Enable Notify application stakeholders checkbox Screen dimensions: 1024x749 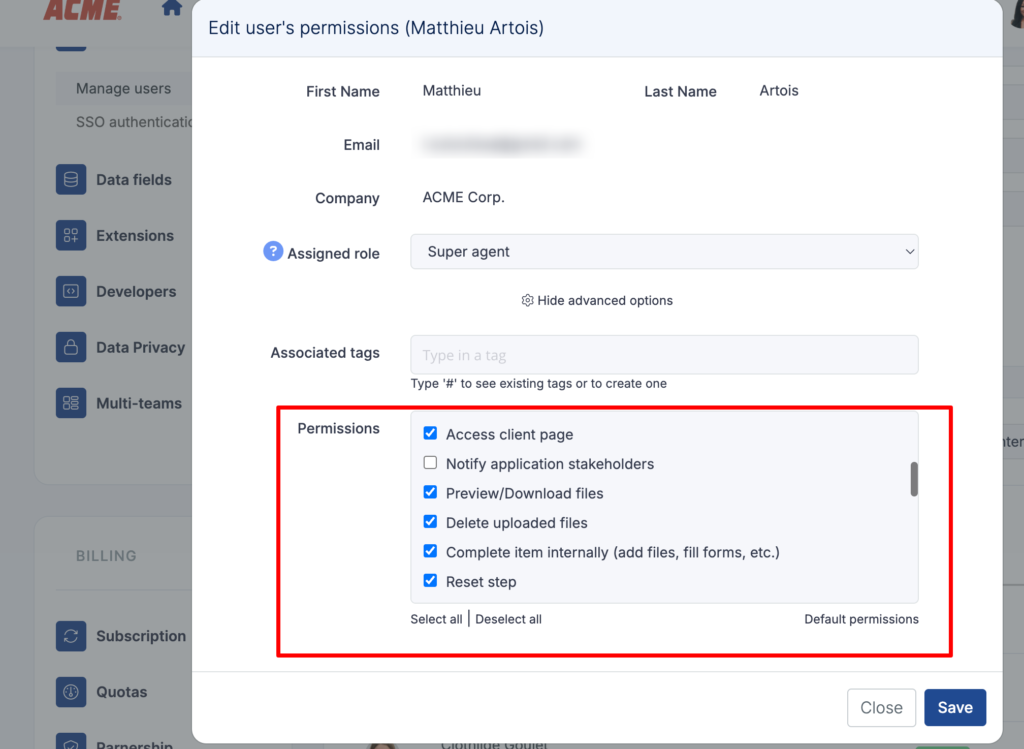[x=430, y=463]
